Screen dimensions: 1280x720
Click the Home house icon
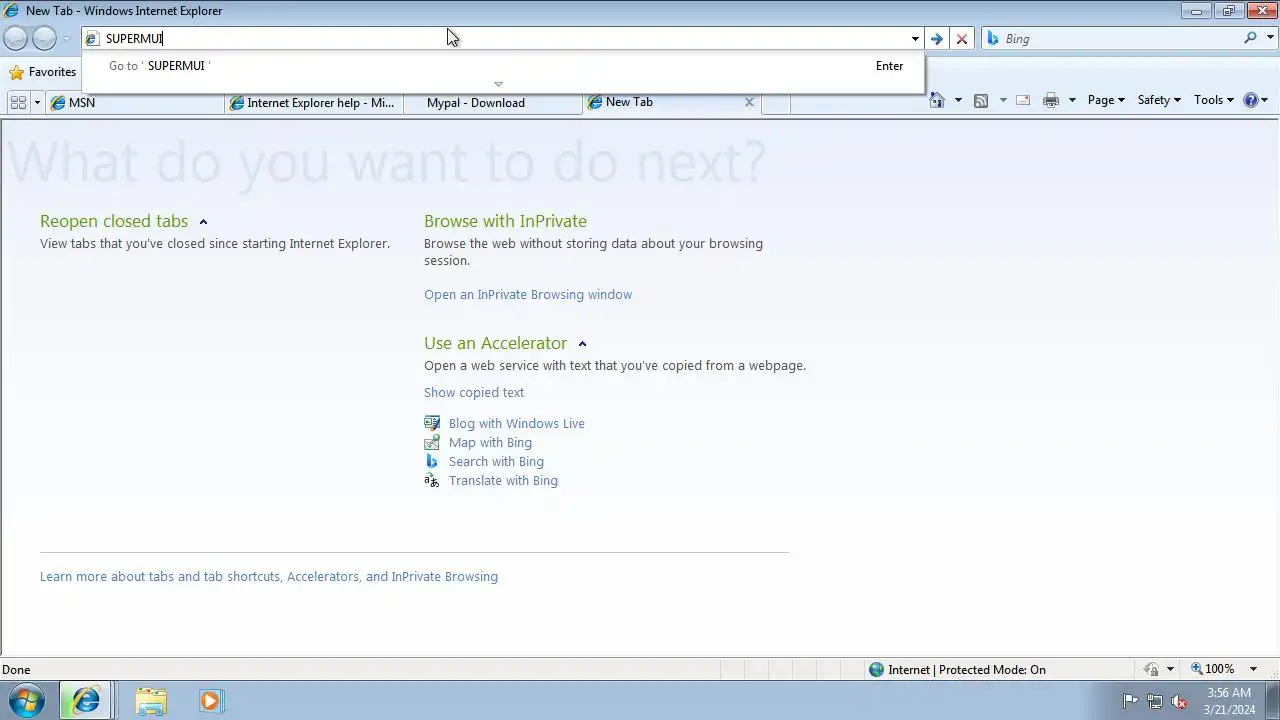937,100
